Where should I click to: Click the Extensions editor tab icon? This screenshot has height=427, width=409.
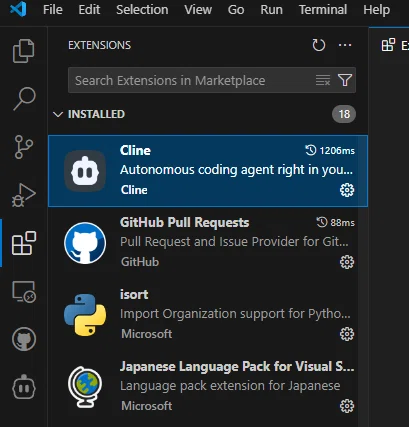click(388, 45)
